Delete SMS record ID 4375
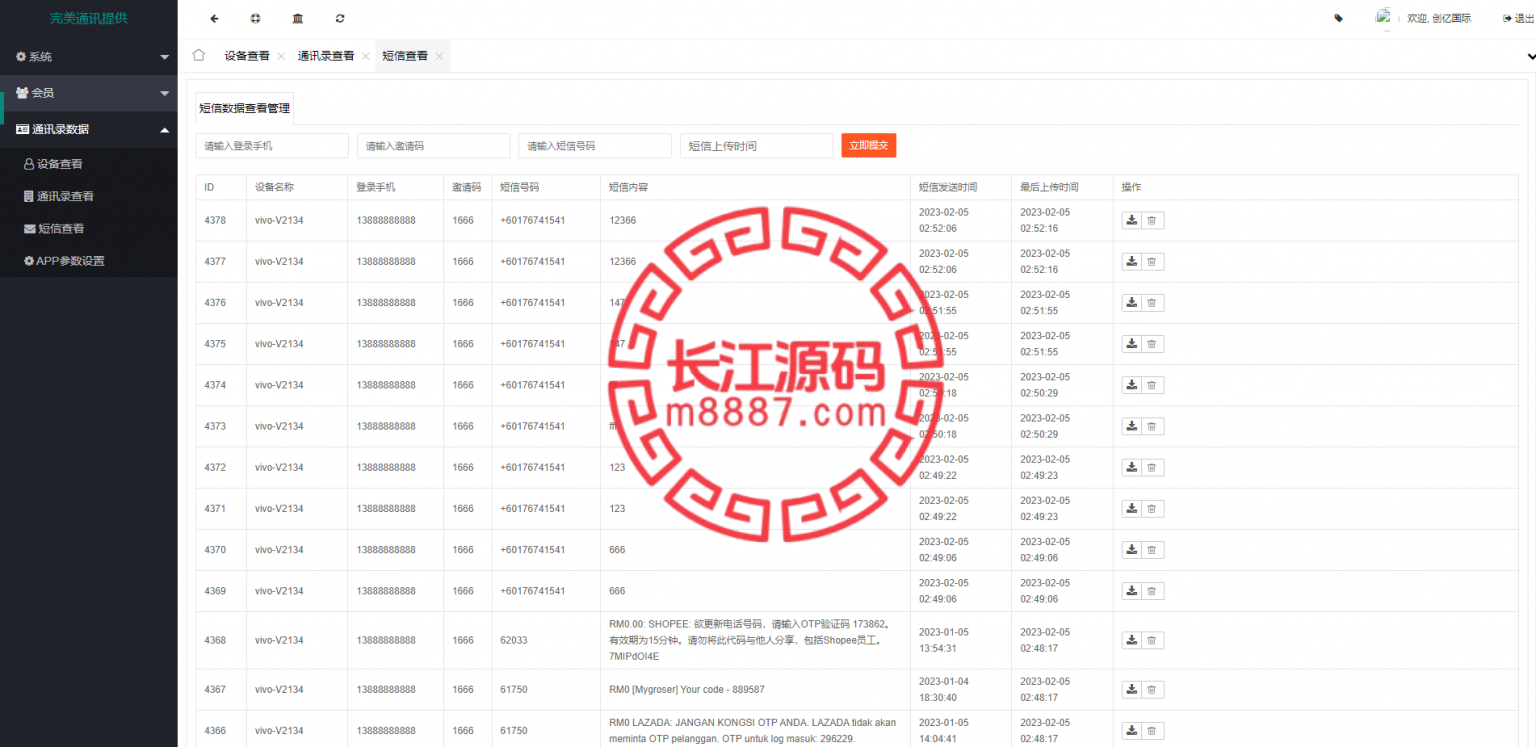Screen dimensions: 1536x747 pyautogui.click(x=1152, y=344)
